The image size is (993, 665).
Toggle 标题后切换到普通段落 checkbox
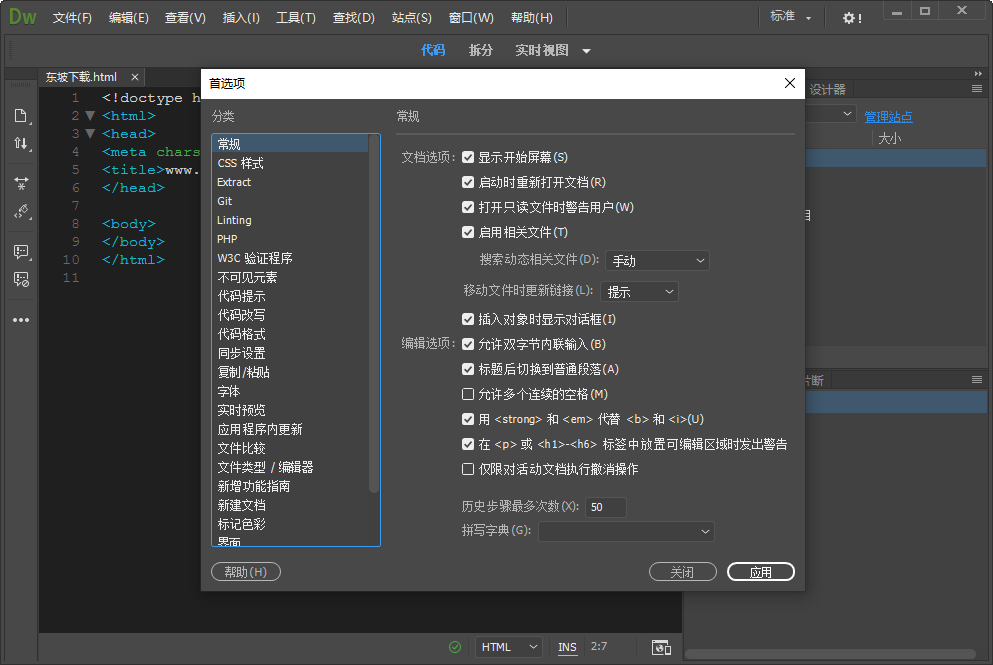coord(468,369)
